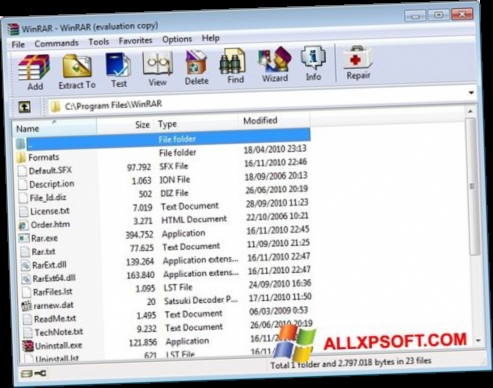The image size is (493, 388).
Task: Click the RarExt64.dll file icon
Action: point(26,279)
